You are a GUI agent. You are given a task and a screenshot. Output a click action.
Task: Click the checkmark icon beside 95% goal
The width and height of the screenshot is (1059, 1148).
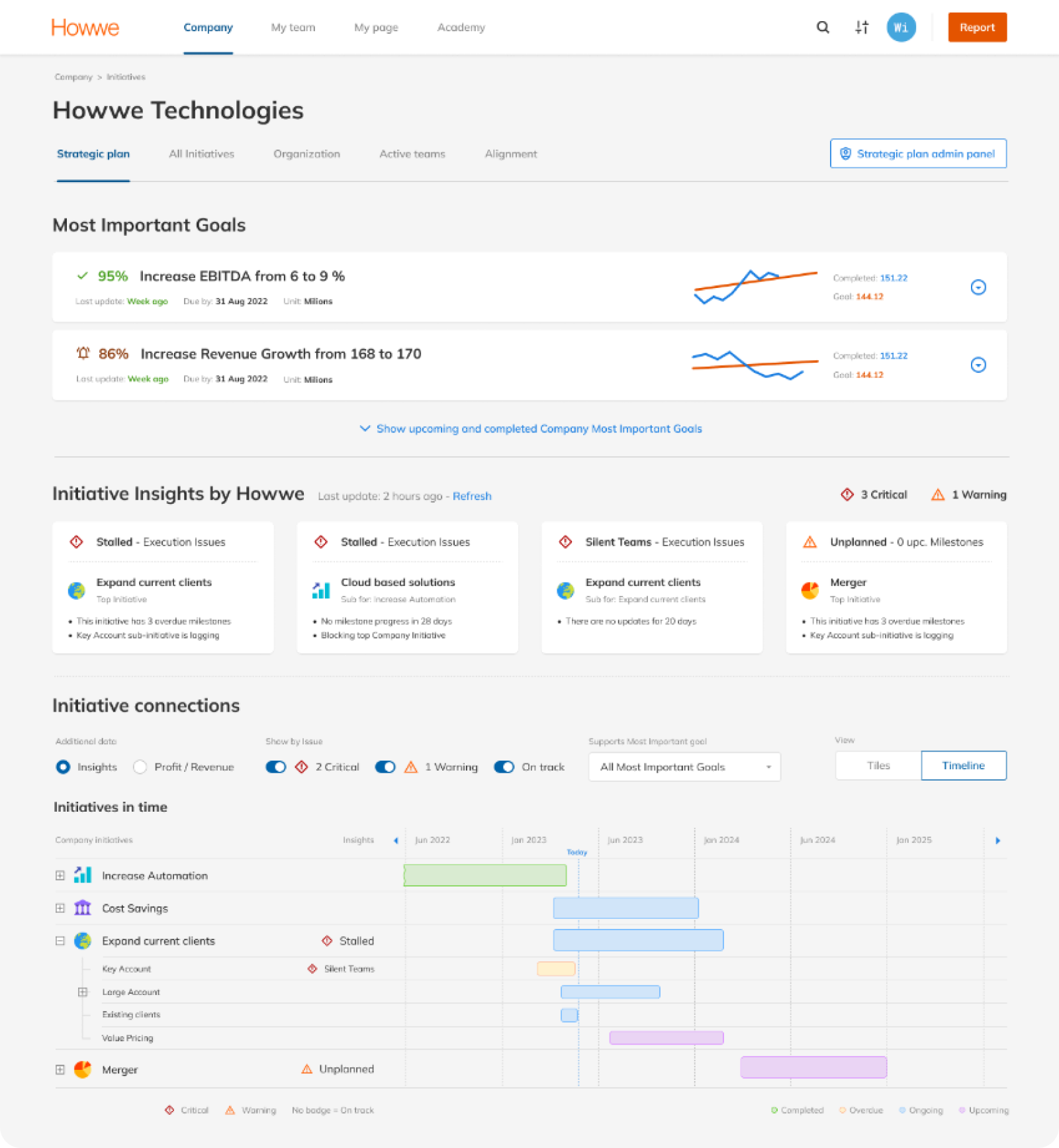[x=83, y=275]
